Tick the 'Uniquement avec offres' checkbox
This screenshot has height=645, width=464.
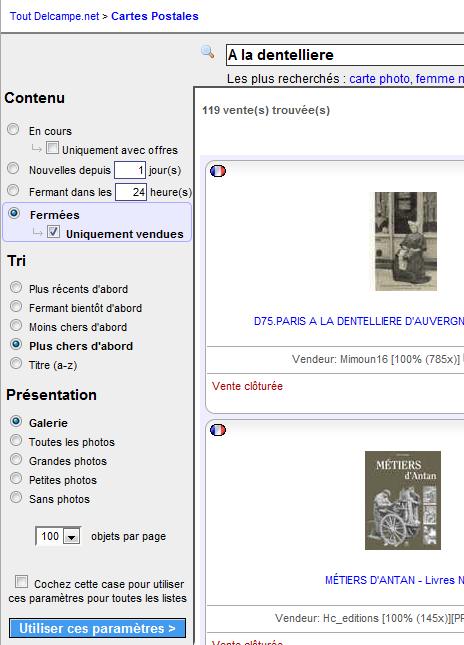coord(52,147)
